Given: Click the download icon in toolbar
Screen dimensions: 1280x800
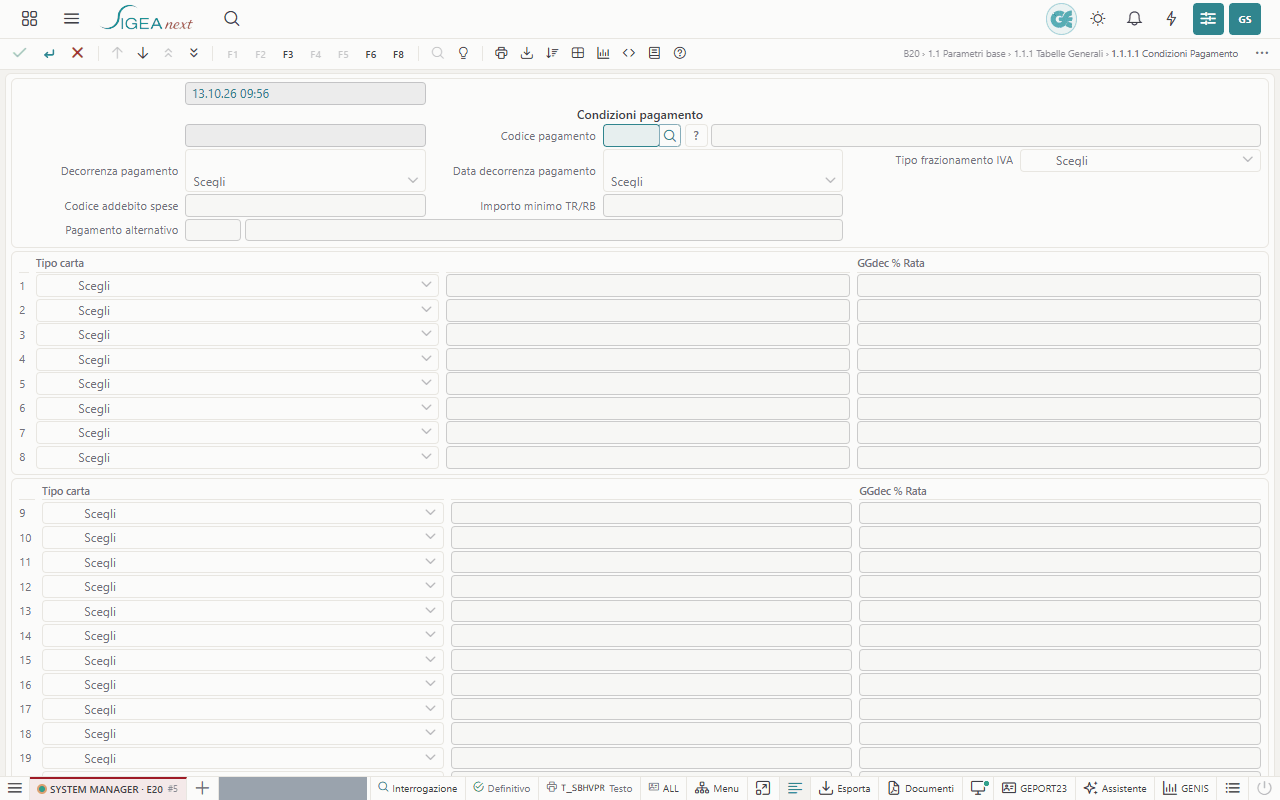Looking at the screenshot, I should 527,53.
